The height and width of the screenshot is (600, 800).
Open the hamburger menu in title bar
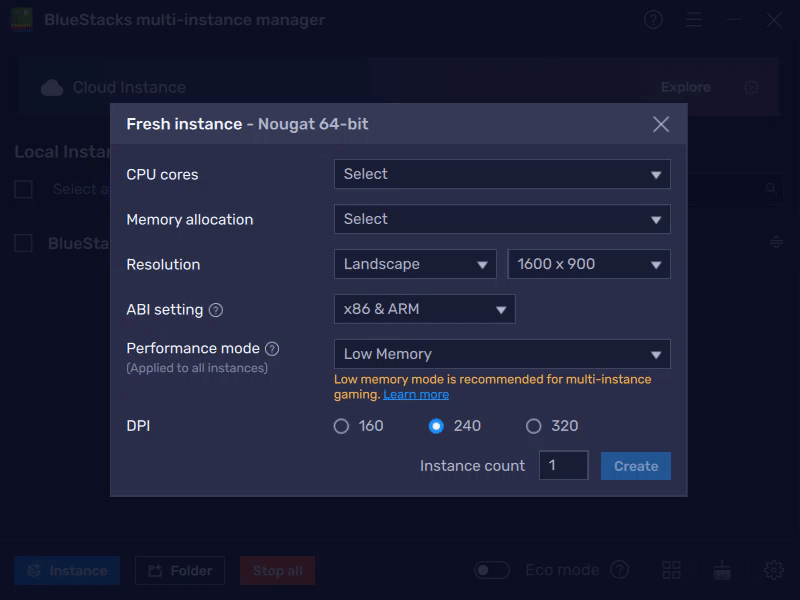point(696,20)
